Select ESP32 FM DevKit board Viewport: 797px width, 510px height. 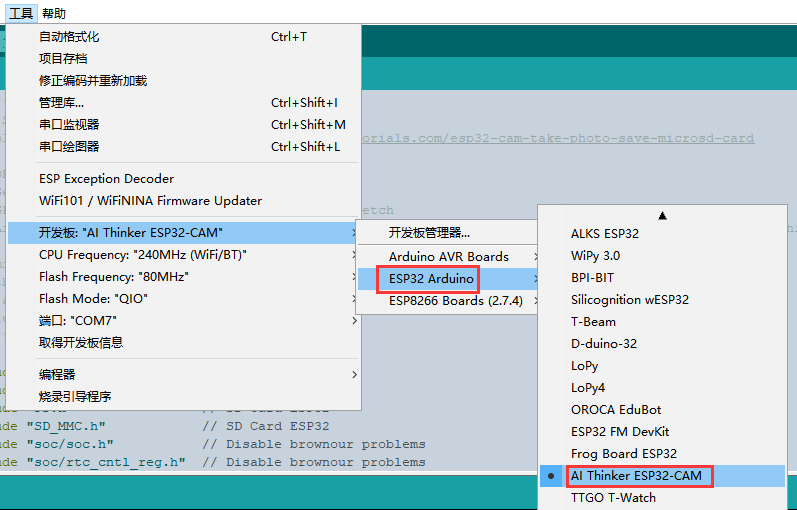pos(662,431)
